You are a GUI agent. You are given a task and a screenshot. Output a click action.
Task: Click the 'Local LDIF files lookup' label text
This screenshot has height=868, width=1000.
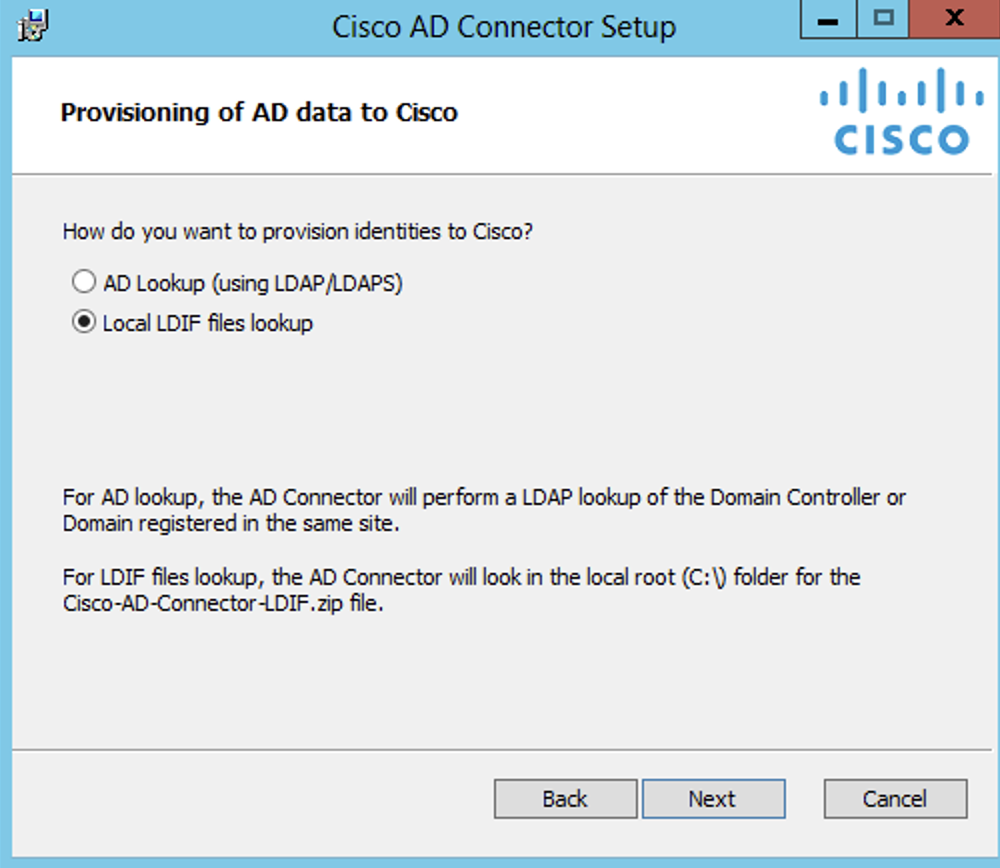point(208,323)
